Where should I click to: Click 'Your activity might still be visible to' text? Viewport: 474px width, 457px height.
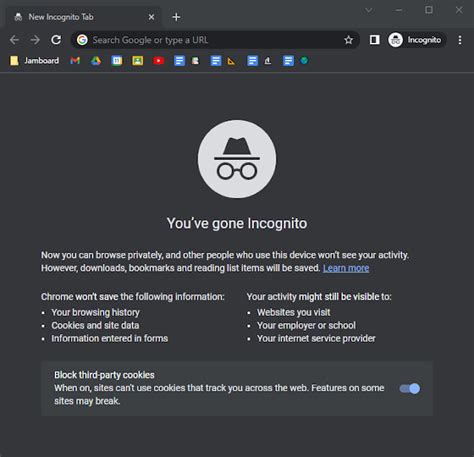pyautogui.click(x=319, y=297)
